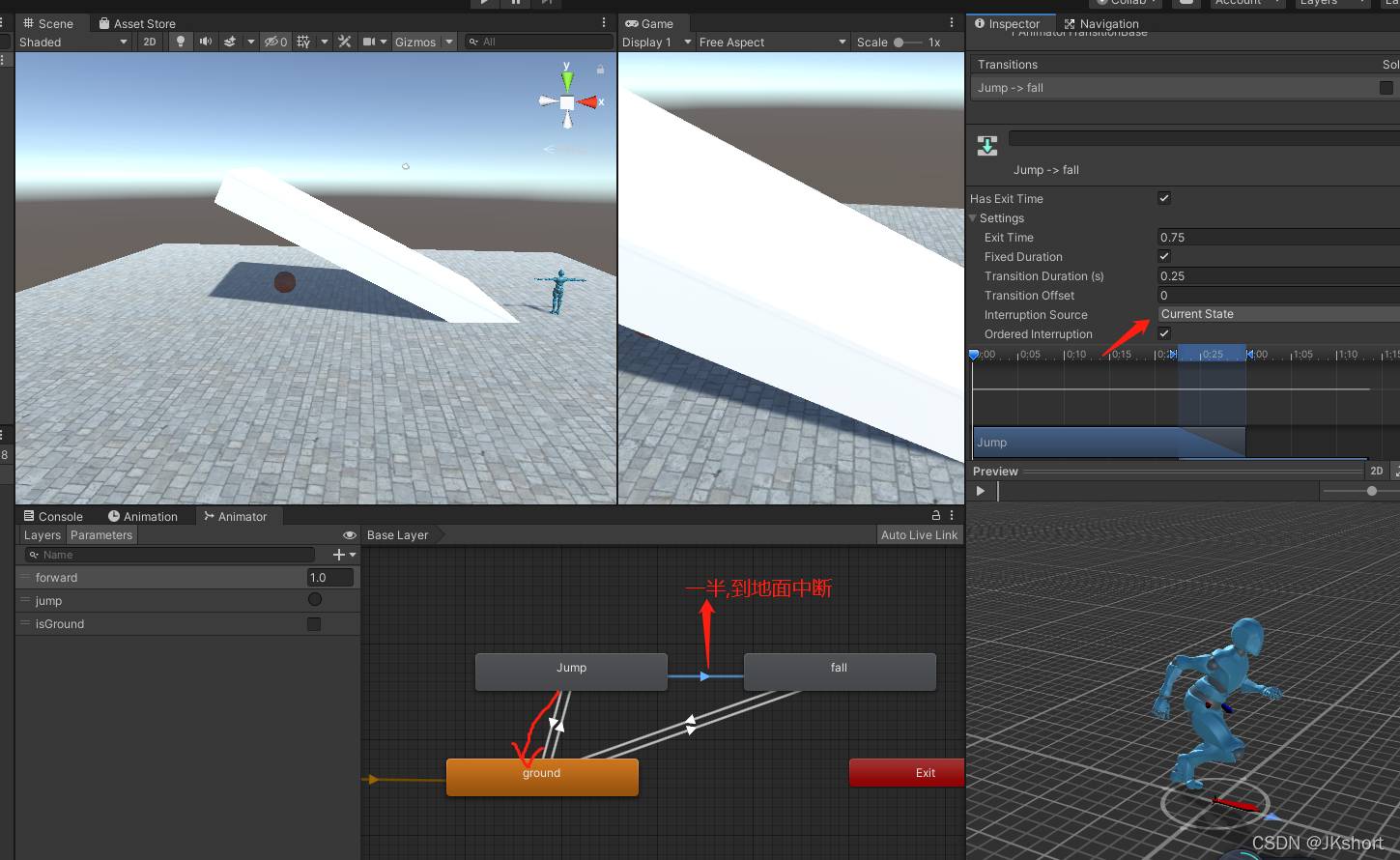Toggle scene lighting bulb icon
1400x860 pixels.
pos(180,42)
